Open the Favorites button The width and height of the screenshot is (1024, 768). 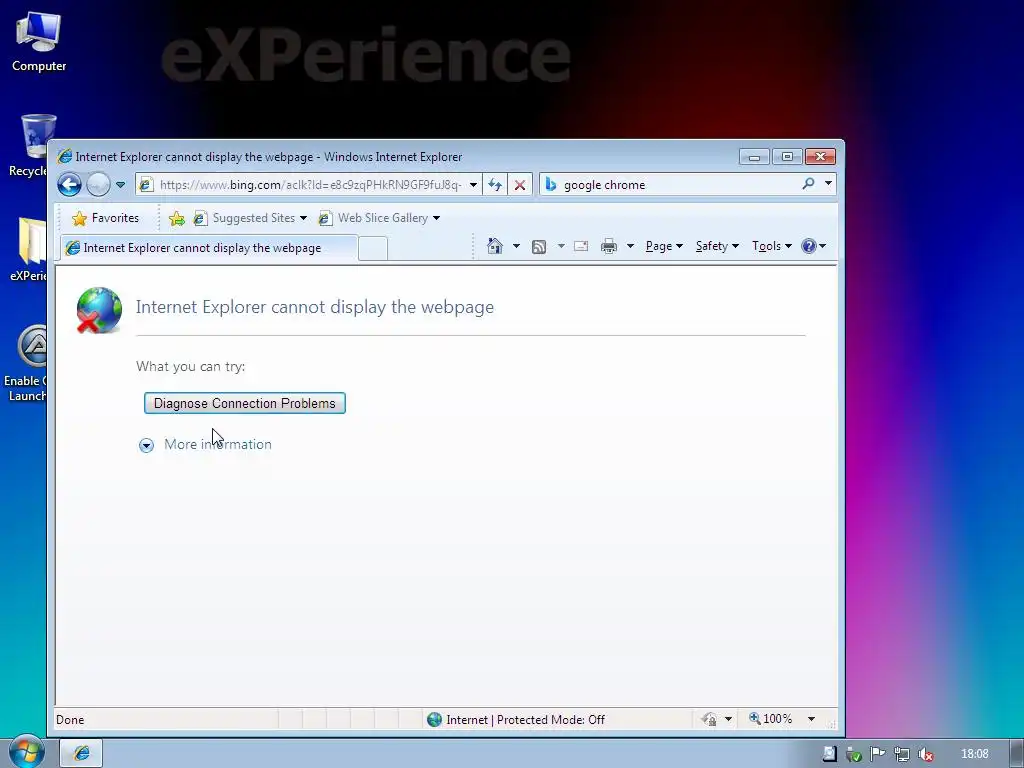[105, 218]
